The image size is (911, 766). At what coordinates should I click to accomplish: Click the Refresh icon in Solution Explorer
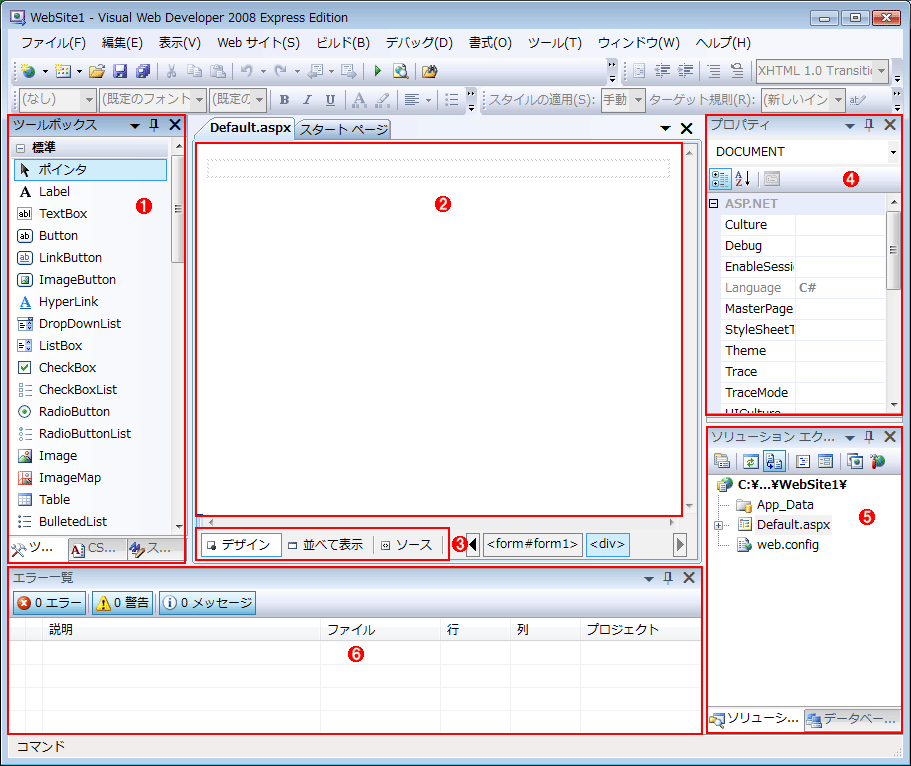(751, 461)
